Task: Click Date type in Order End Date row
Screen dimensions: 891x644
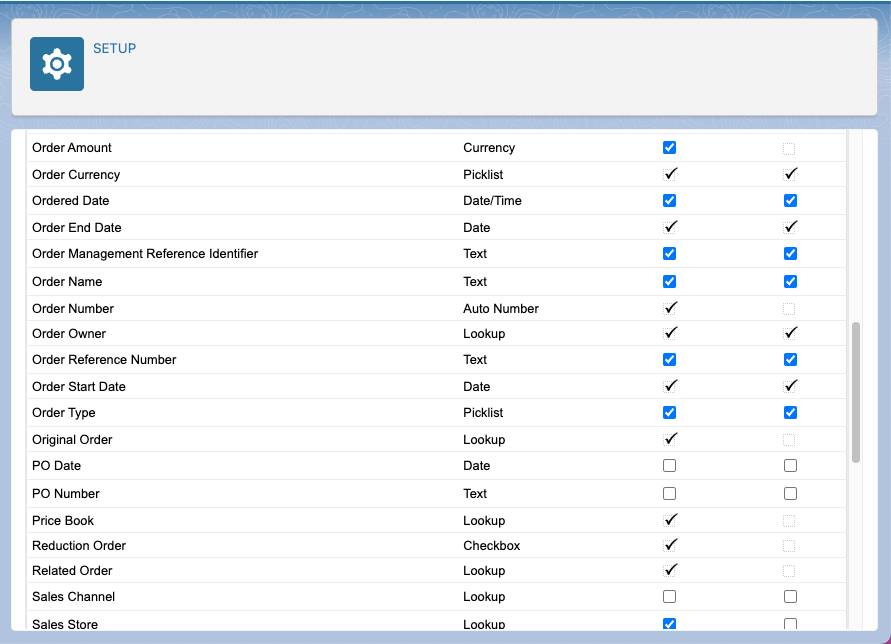Action: pos(477,227)
